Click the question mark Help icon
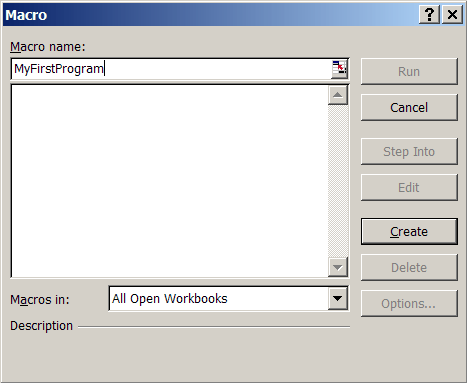Viewport: 467px width, 383px height. tap(429, 15)
